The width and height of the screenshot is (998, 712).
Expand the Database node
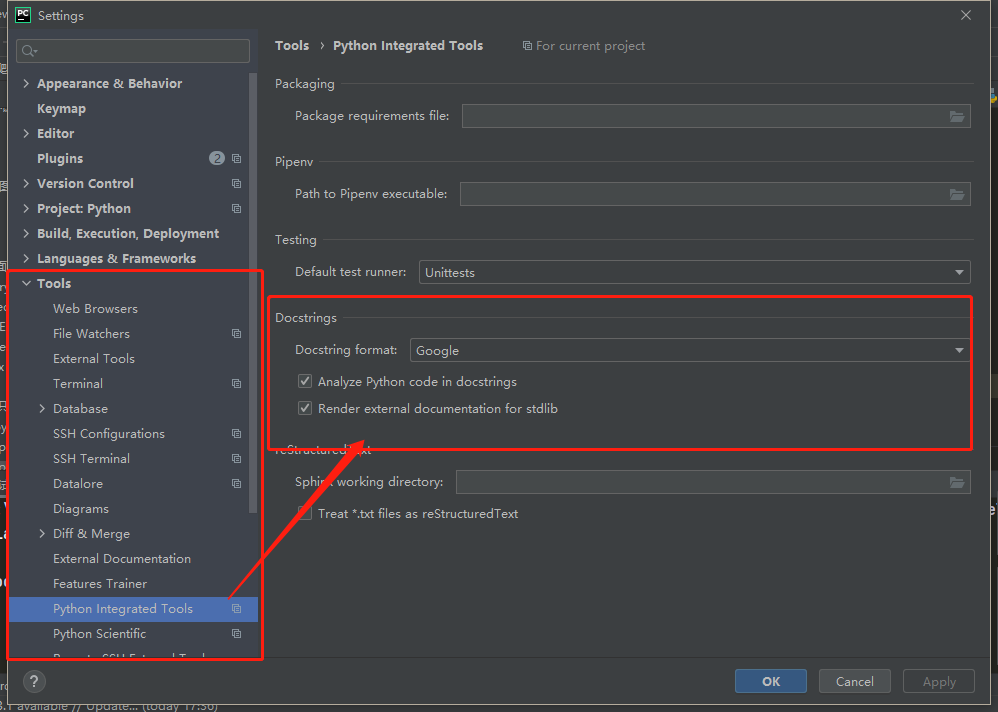coord(42,408)
